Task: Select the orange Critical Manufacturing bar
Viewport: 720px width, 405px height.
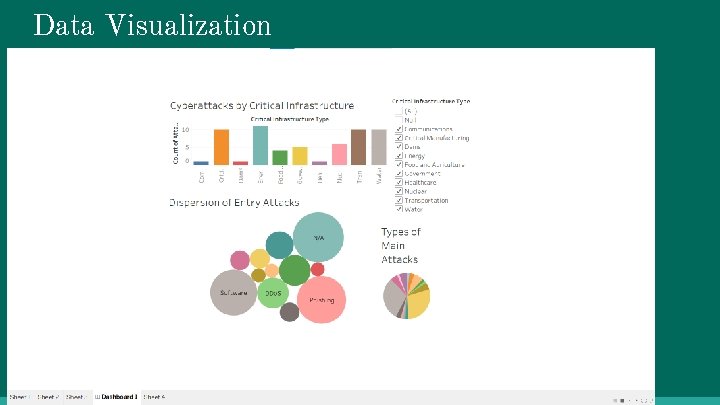Action: [221, 147]
